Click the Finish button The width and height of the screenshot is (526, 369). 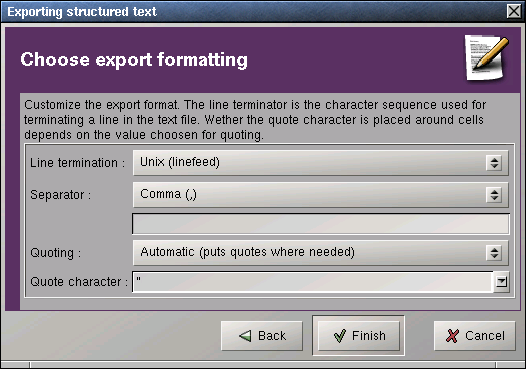pyautogui.click(x=359, y=336)
